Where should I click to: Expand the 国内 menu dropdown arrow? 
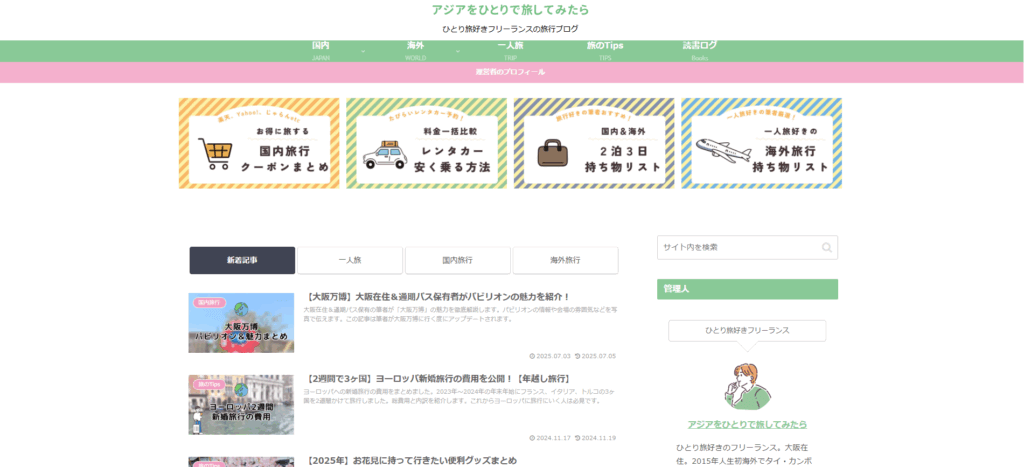tap(362, 51)
